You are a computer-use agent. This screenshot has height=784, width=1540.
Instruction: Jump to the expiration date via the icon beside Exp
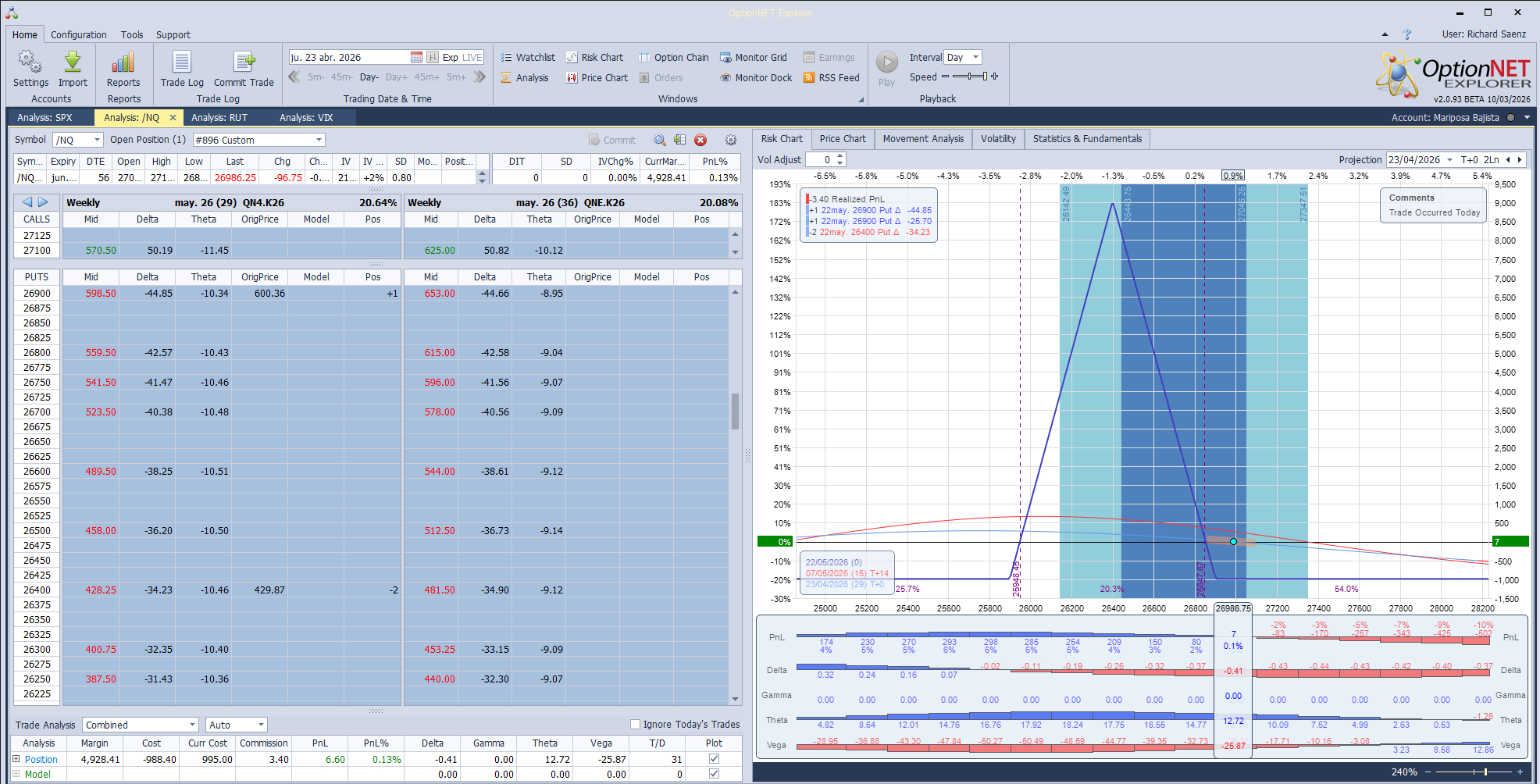pyautogui.click(x=432, y=57)
